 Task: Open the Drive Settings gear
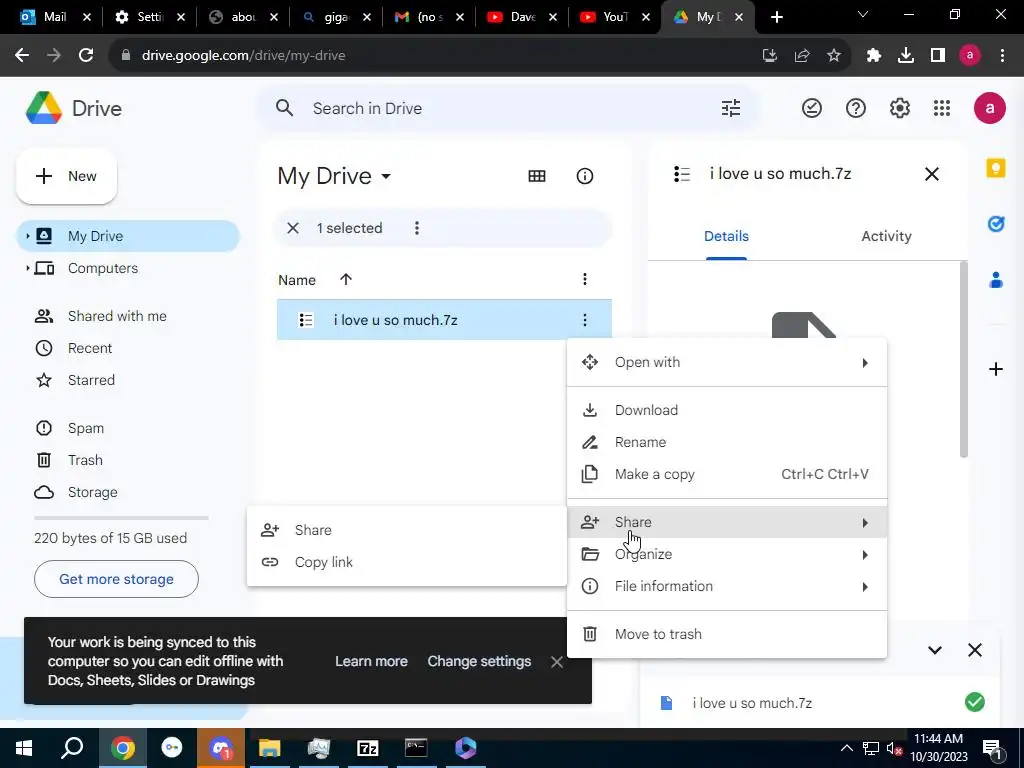[899, 108]
